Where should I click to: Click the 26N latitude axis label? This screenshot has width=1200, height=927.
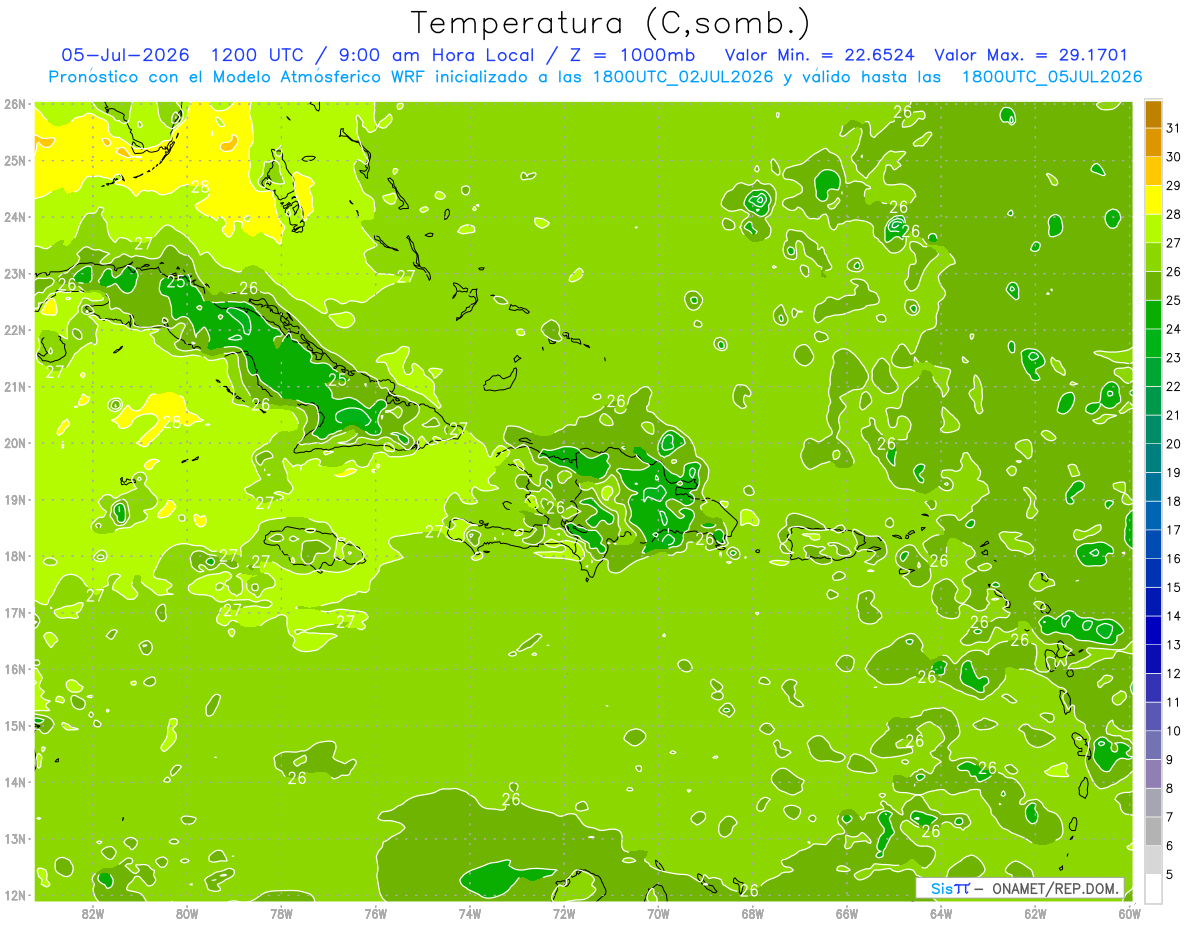(14, 104)
